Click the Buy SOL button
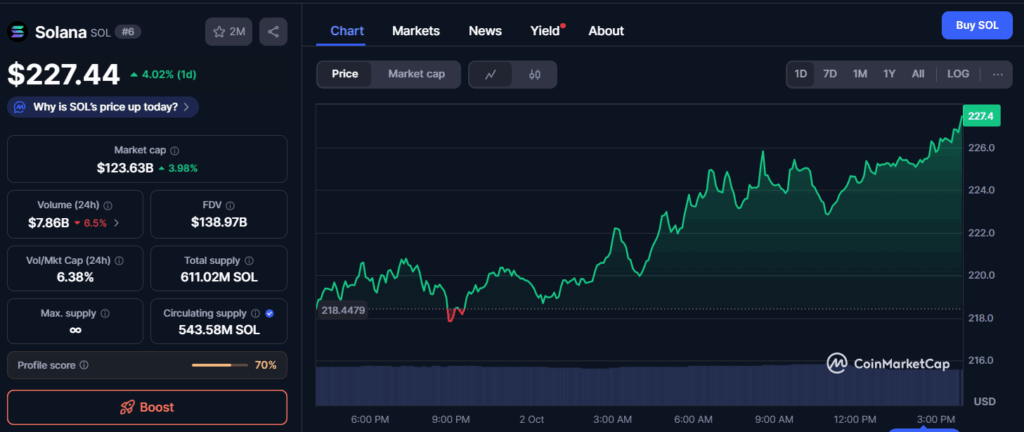The width and height of the screenshot is (1024, 432). [x=977, y=25]
